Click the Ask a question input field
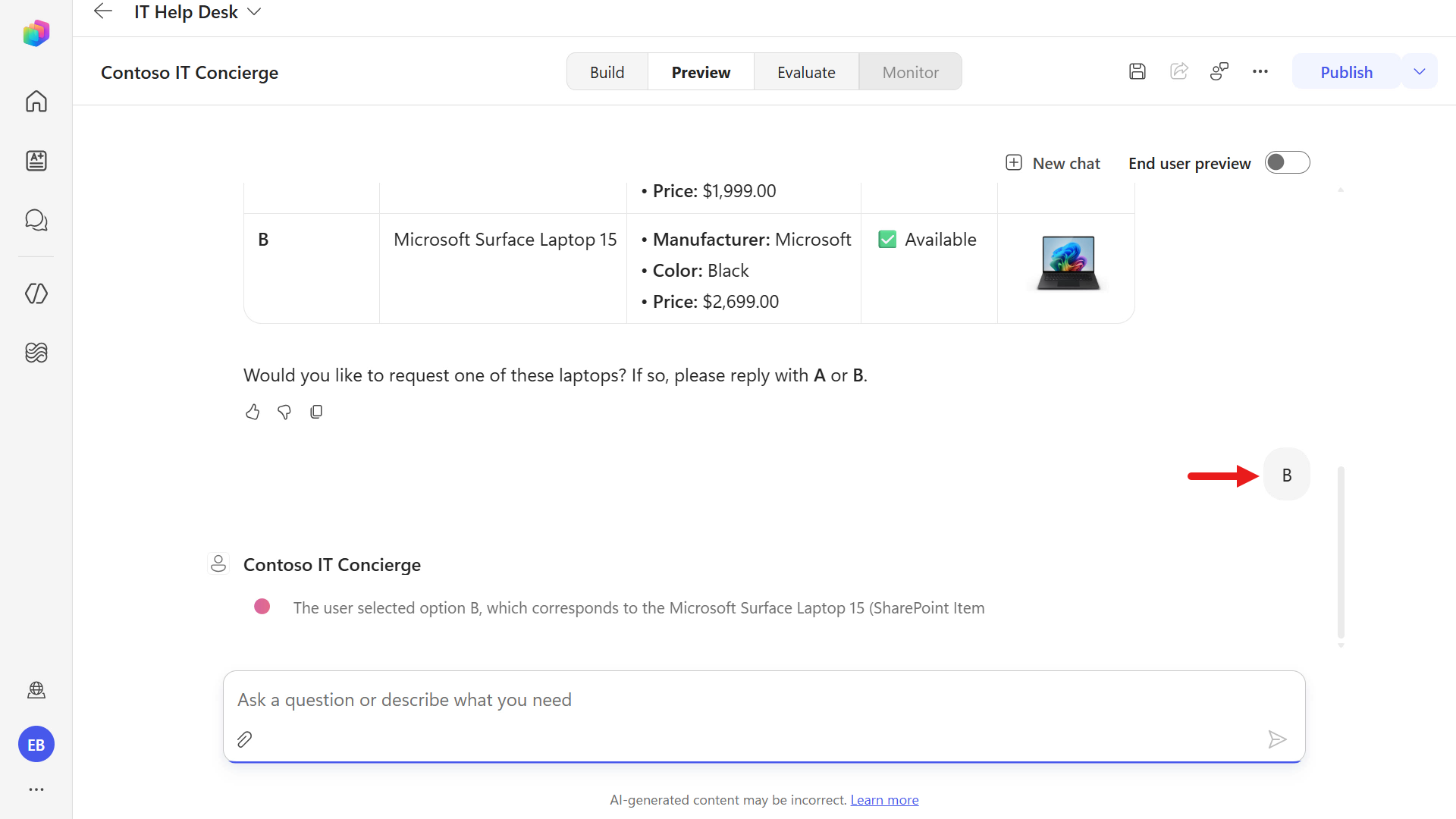The image size is (1456, 819). click(764, 700)
